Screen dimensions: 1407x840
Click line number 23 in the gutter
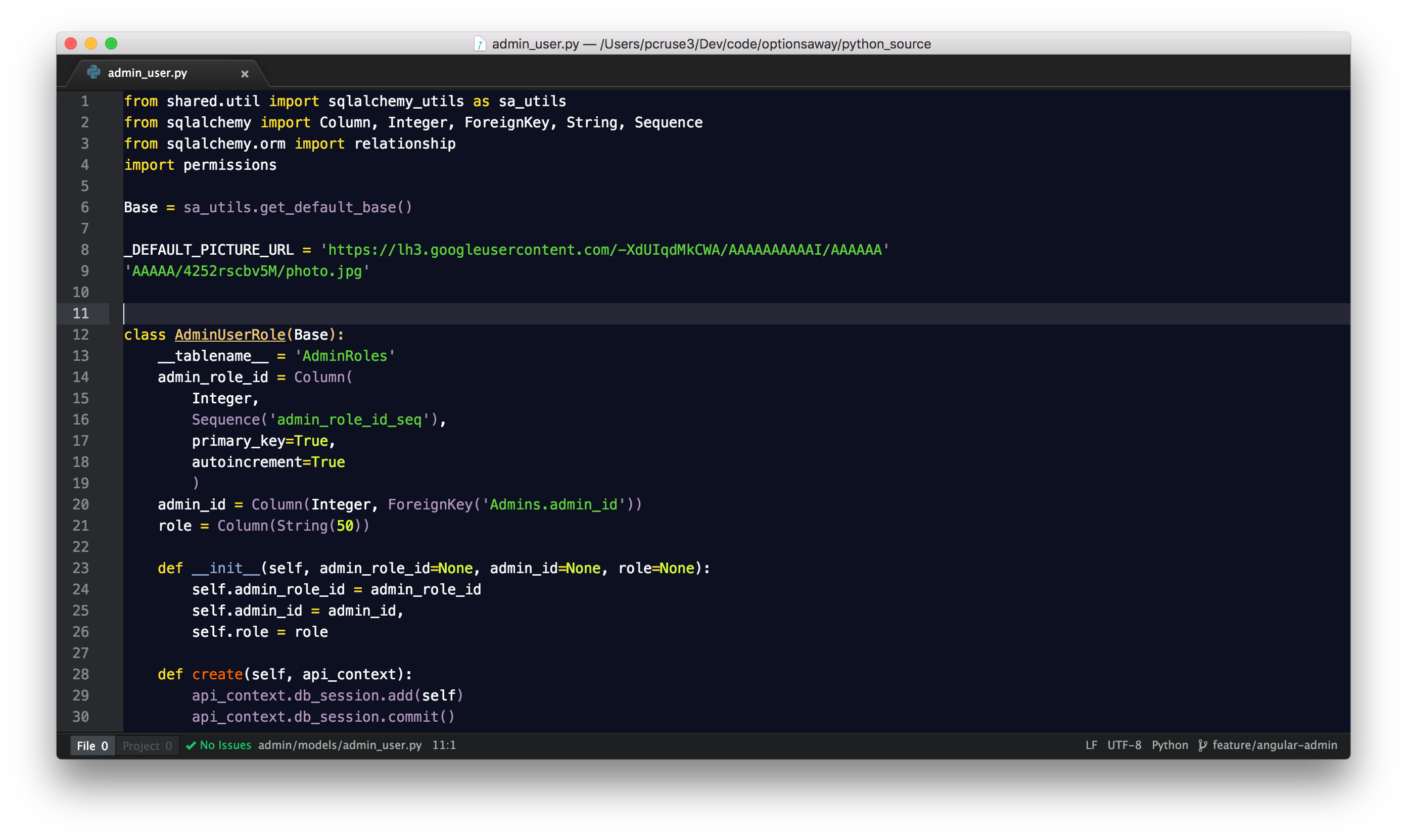(81, 568)
